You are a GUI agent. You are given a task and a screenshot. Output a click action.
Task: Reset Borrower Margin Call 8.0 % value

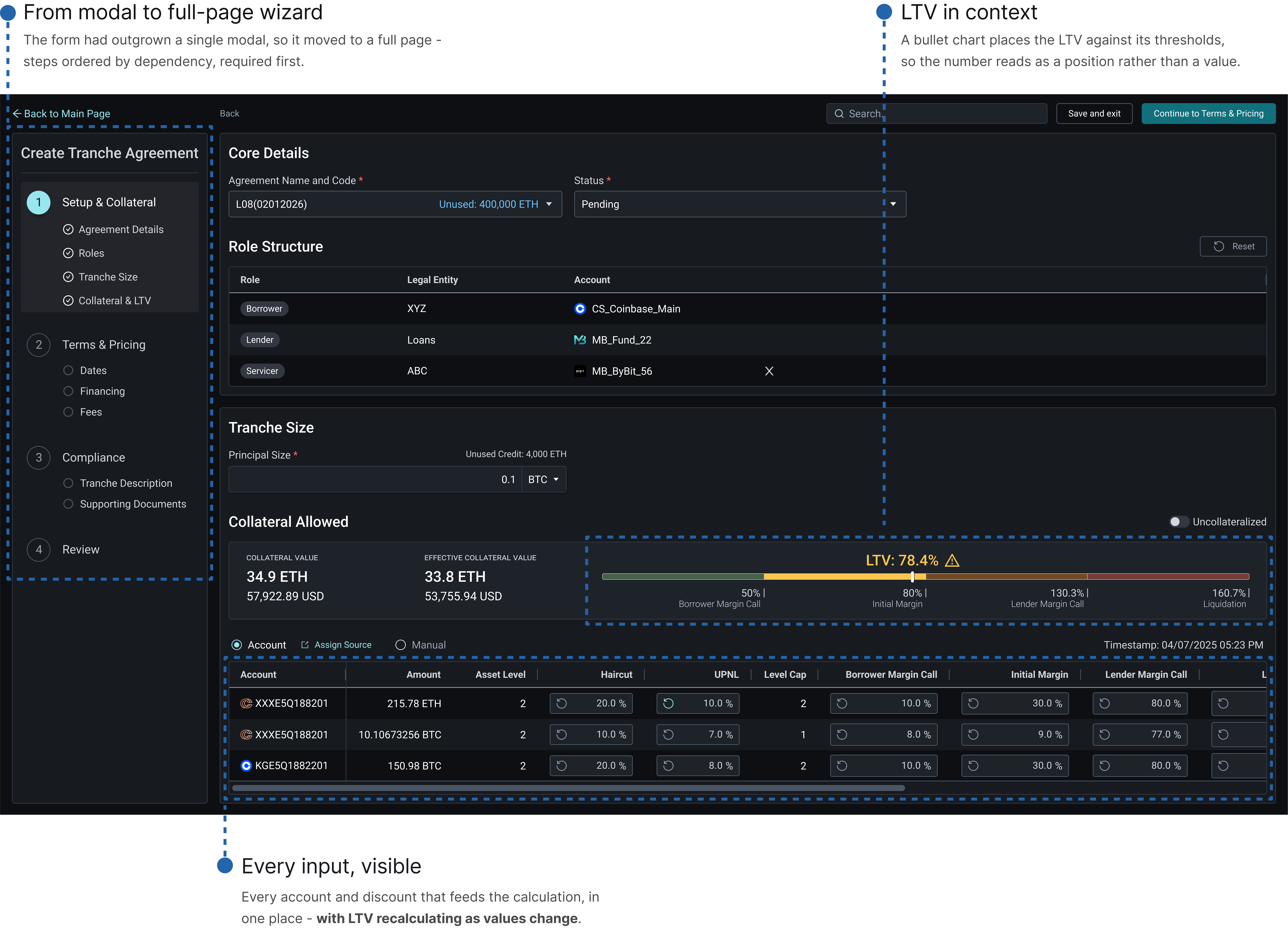(842, 735)
